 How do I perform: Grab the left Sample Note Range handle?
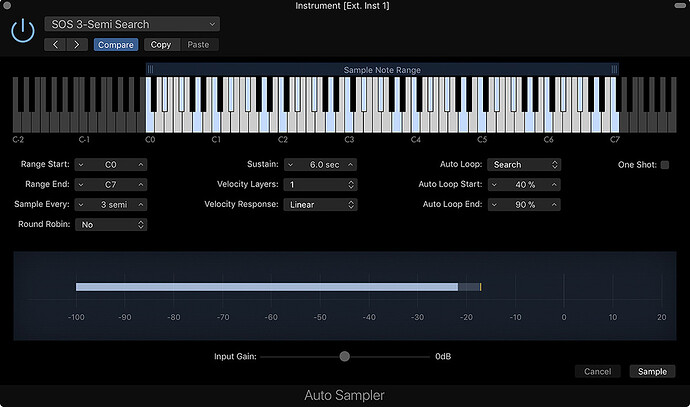150,70
